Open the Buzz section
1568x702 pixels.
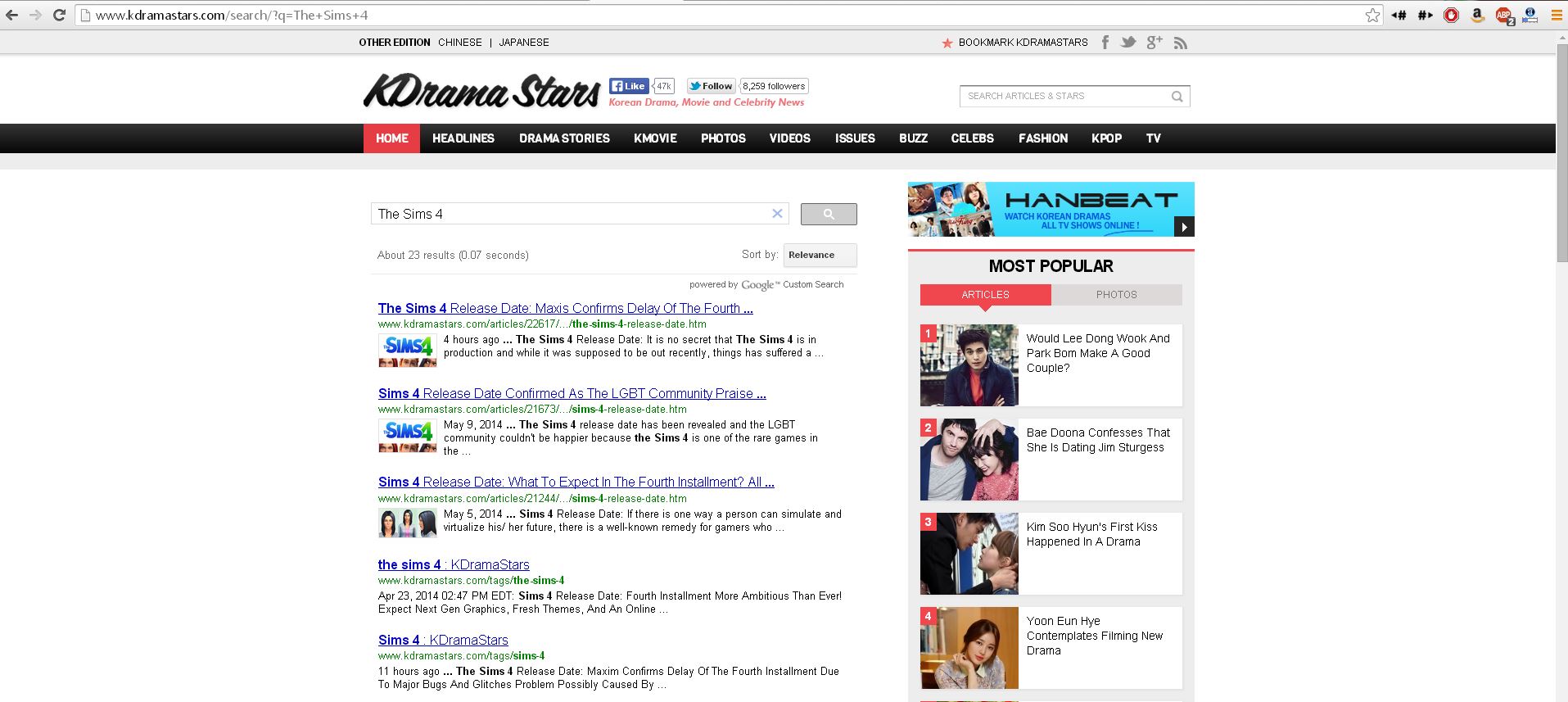(913, 138)
